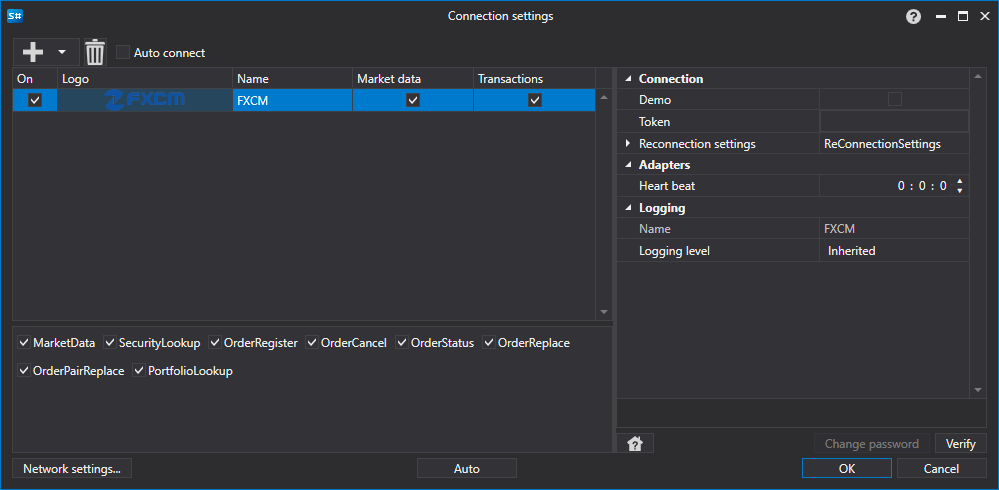
Task: Click the Logging Name value FXCM
Action: tap(839, 229)
